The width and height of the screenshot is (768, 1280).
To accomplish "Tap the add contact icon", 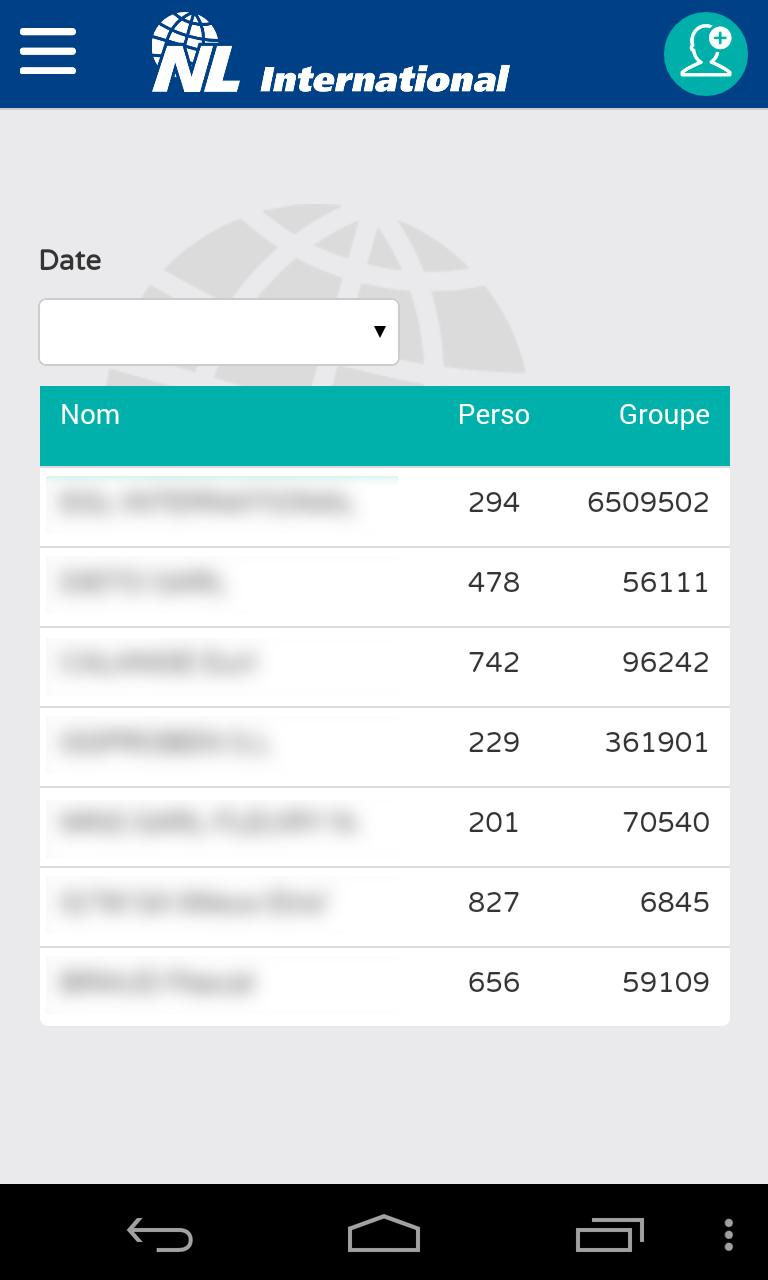I will click(705, 54).
